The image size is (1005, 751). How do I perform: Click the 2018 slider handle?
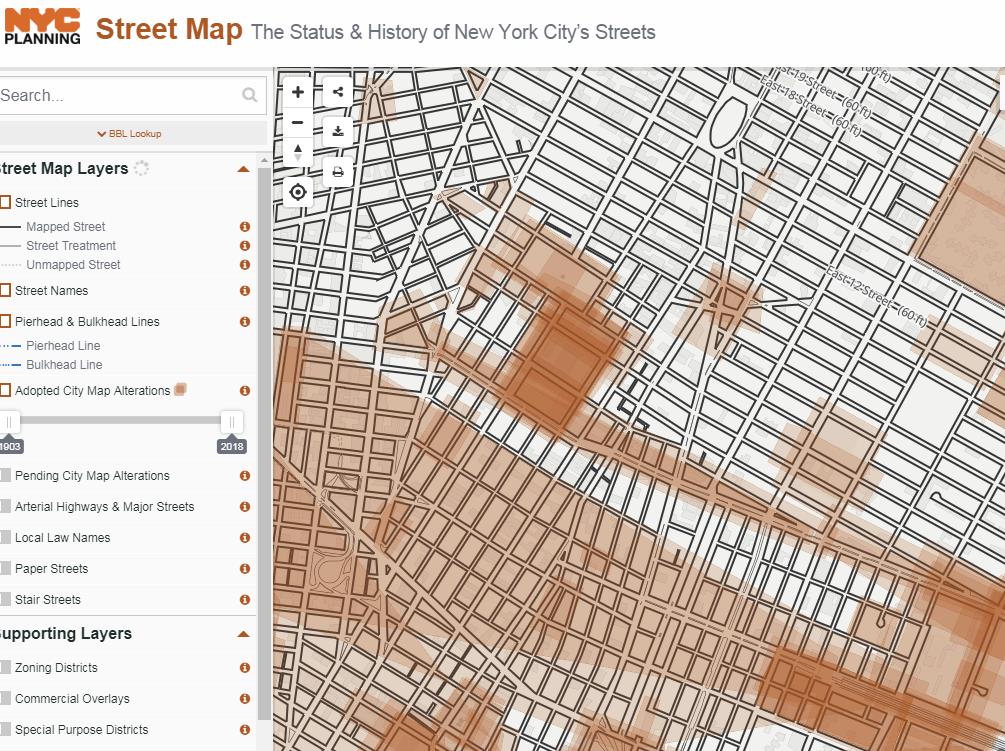coord(231,422)
